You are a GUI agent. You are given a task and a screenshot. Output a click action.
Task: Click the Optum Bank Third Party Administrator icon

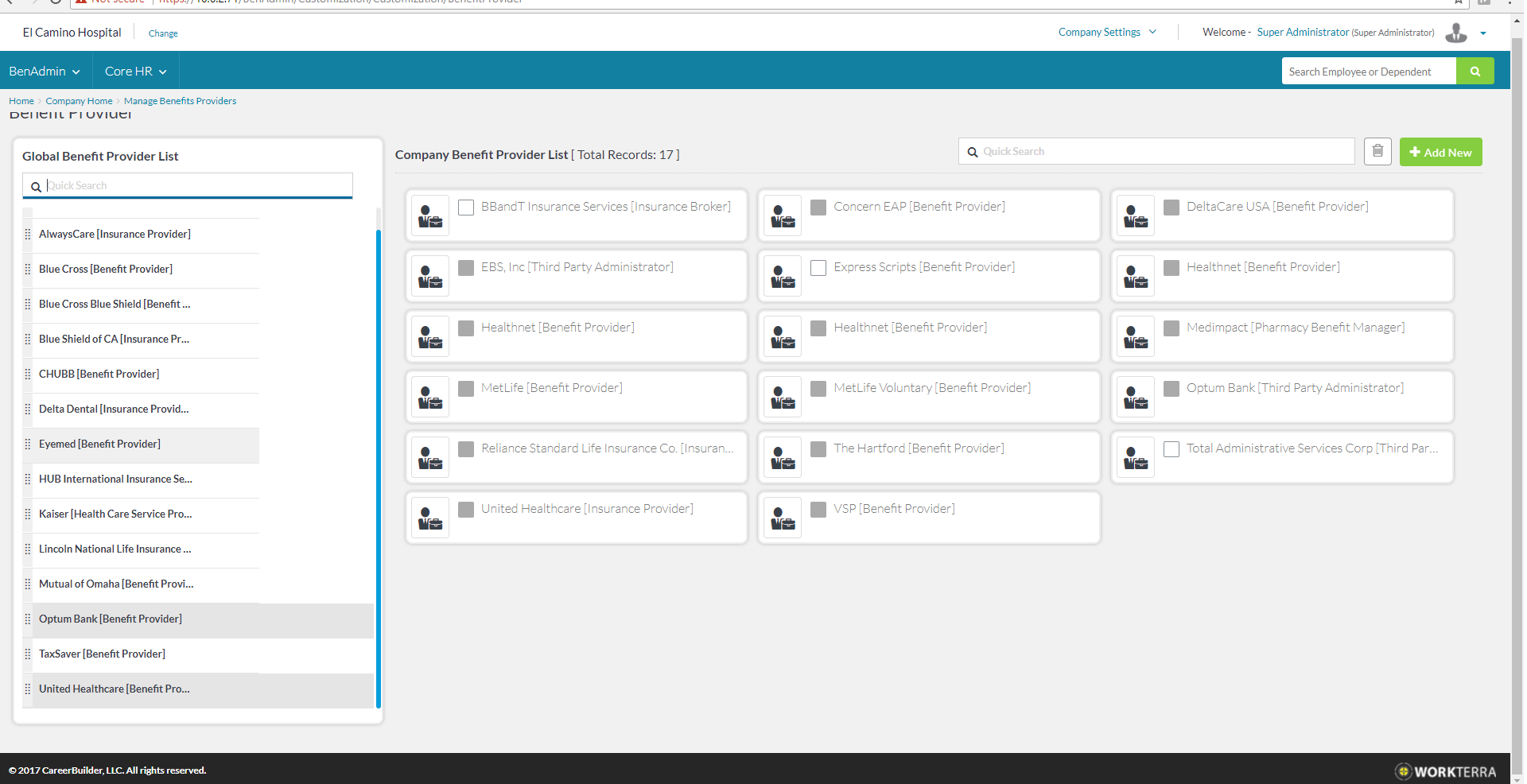click(x=1136, y=398)
